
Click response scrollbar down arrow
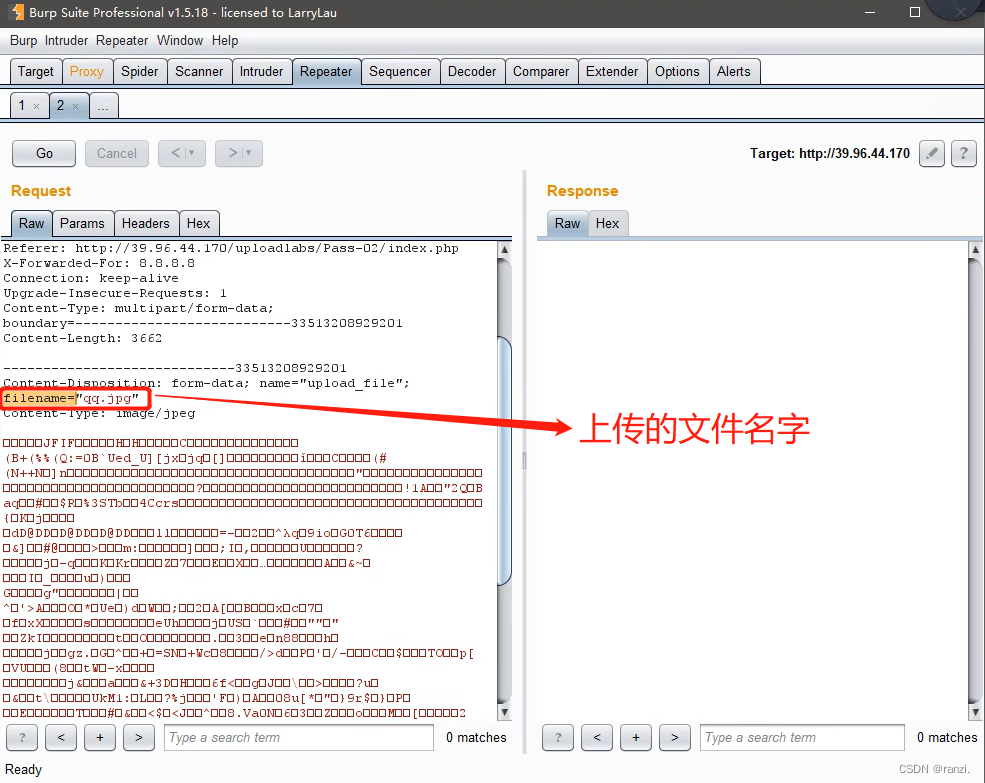click(975, 711)
